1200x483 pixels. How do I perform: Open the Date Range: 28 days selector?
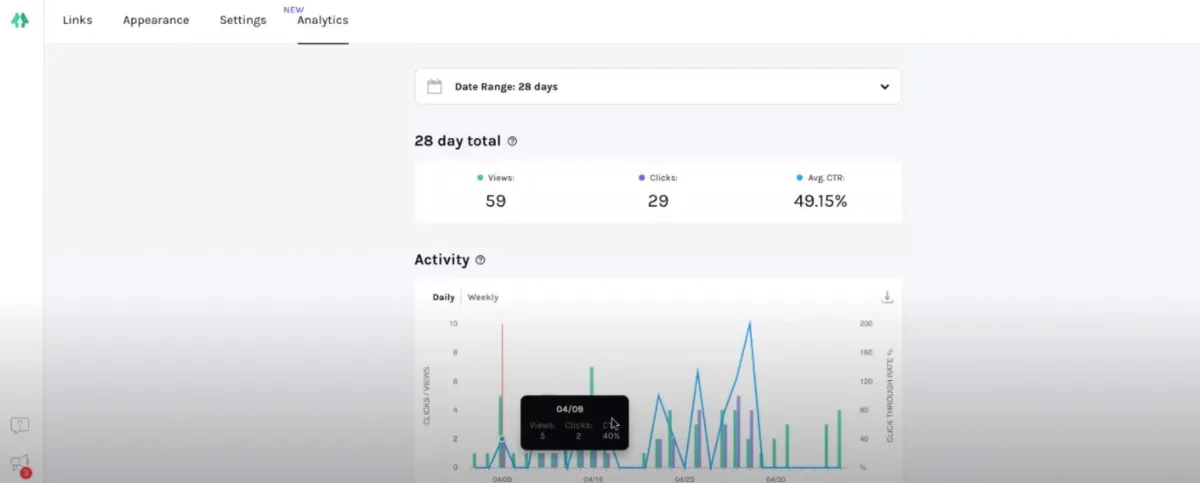[658, 87]
